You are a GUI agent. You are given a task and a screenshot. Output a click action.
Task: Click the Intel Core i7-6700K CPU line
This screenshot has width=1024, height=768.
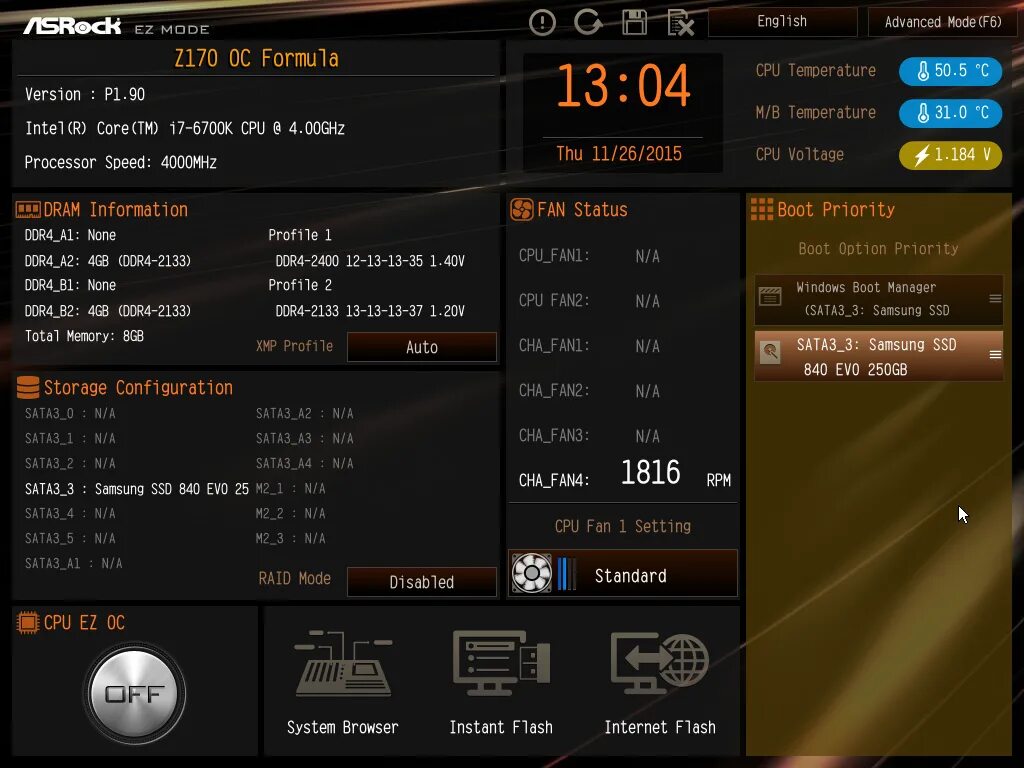click(185, 129)
